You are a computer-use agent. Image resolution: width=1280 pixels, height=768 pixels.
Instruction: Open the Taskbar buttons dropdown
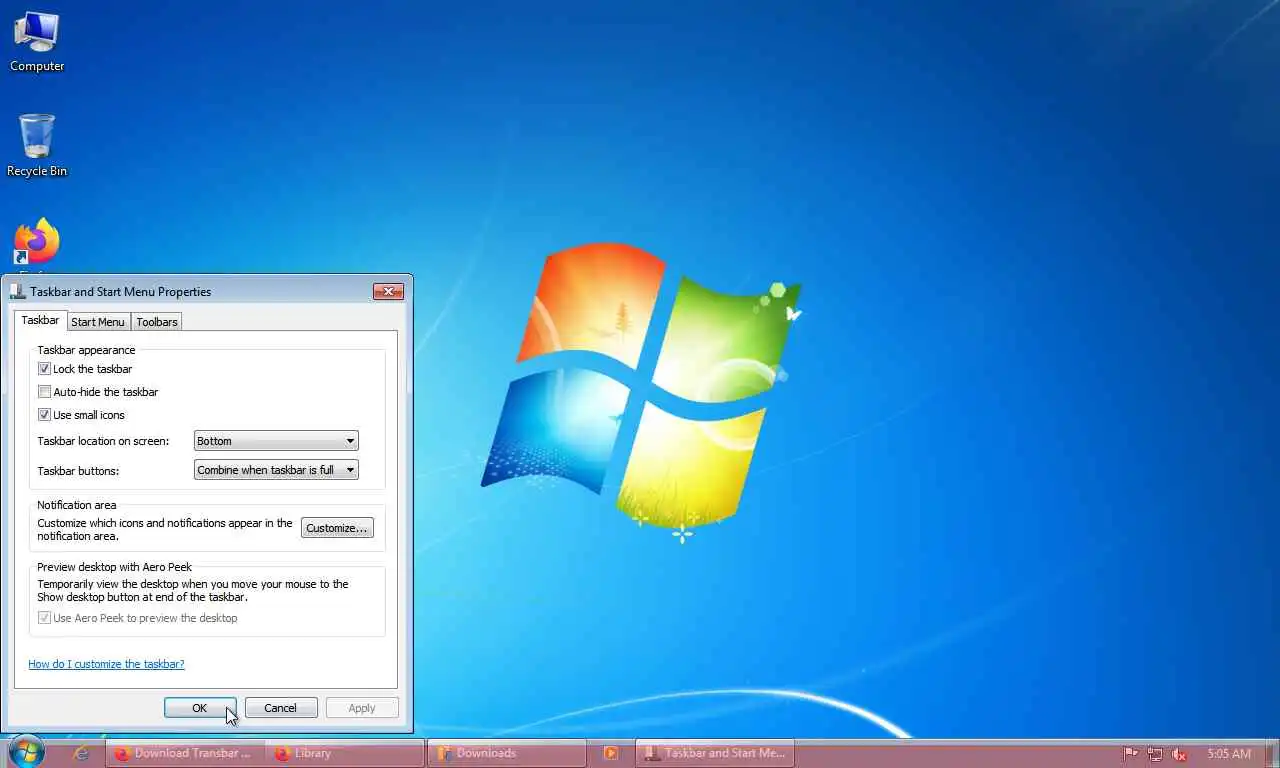click(276, 470)
